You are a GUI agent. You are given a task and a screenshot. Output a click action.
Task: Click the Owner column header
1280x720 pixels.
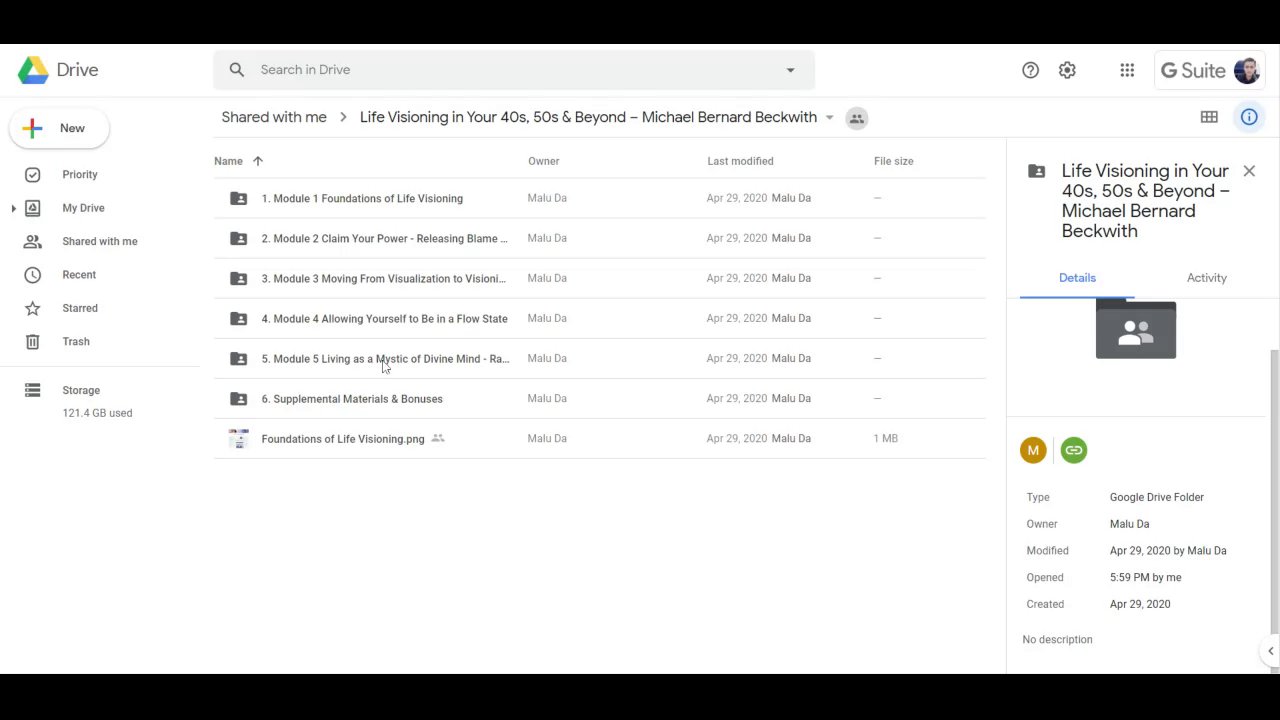point(544,161)
